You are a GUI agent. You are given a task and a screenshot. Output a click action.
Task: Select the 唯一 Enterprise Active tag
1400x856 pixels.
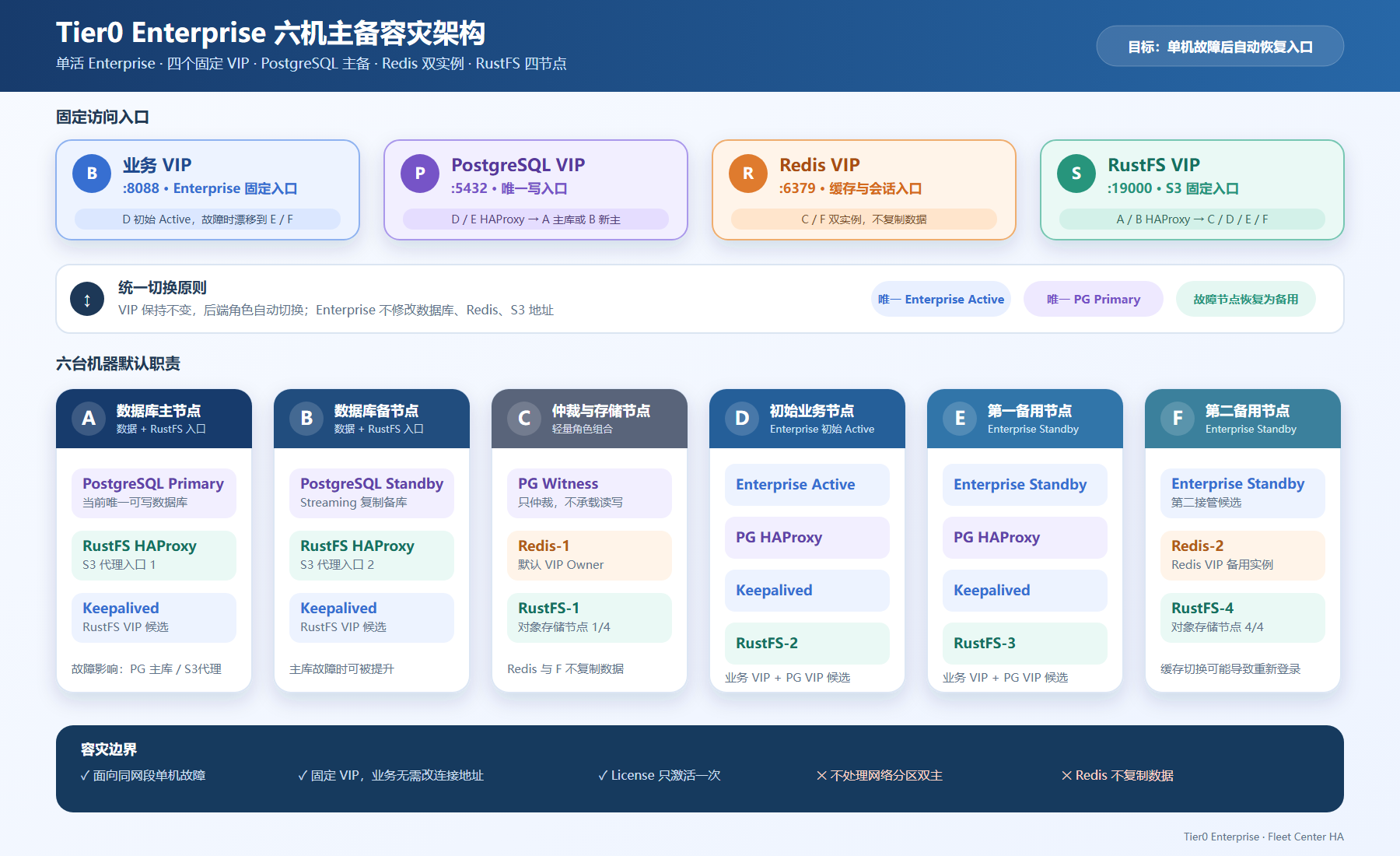click(941, 299)
